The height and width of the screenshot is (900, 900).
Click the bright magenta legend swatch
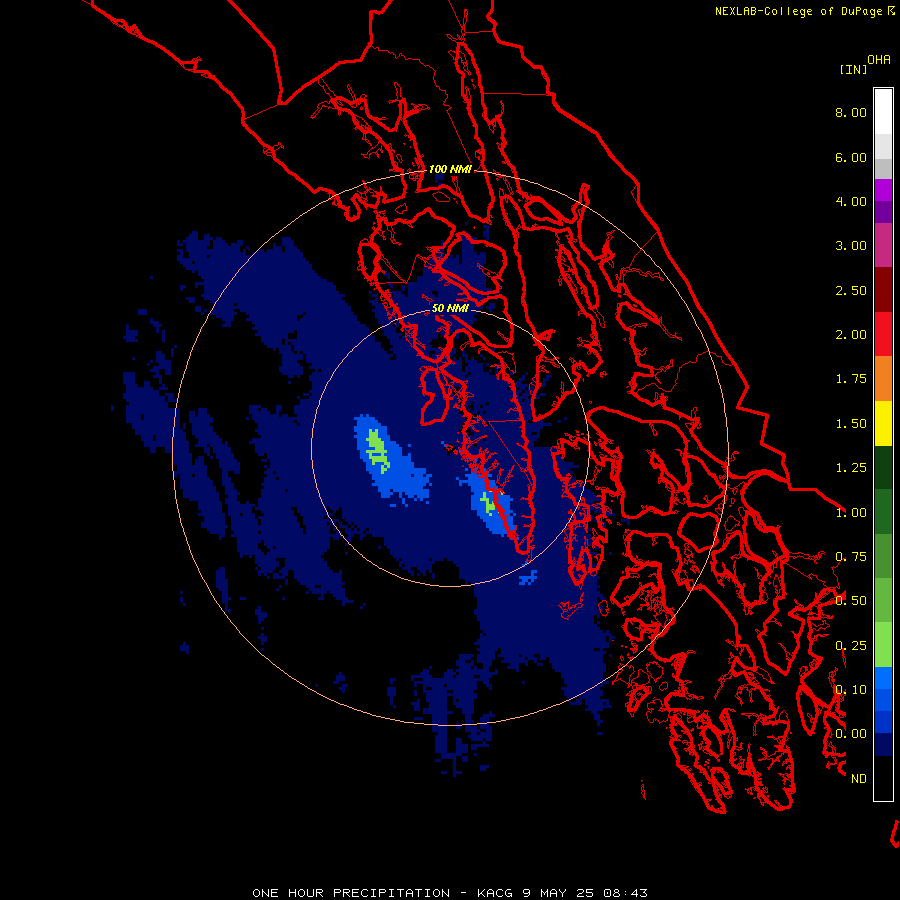pyautogui.click(x=883, y=190)
